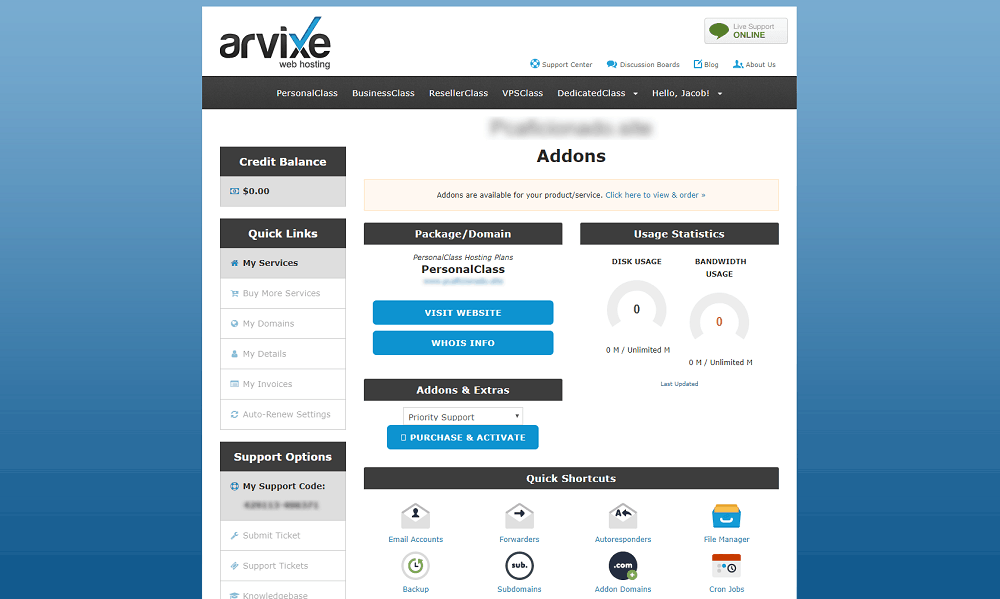
Task: Click the Submit Ticket wrench icon
Action: [234, 536]
